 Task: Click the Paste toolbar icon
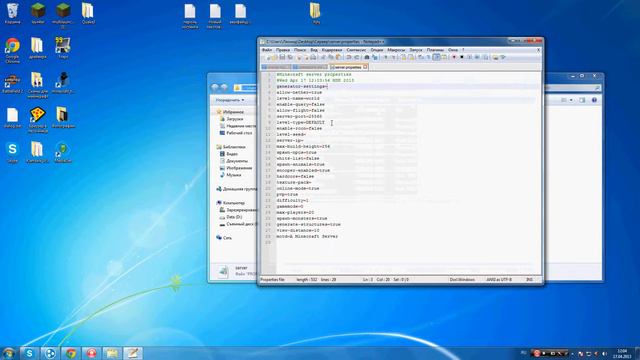338,57
